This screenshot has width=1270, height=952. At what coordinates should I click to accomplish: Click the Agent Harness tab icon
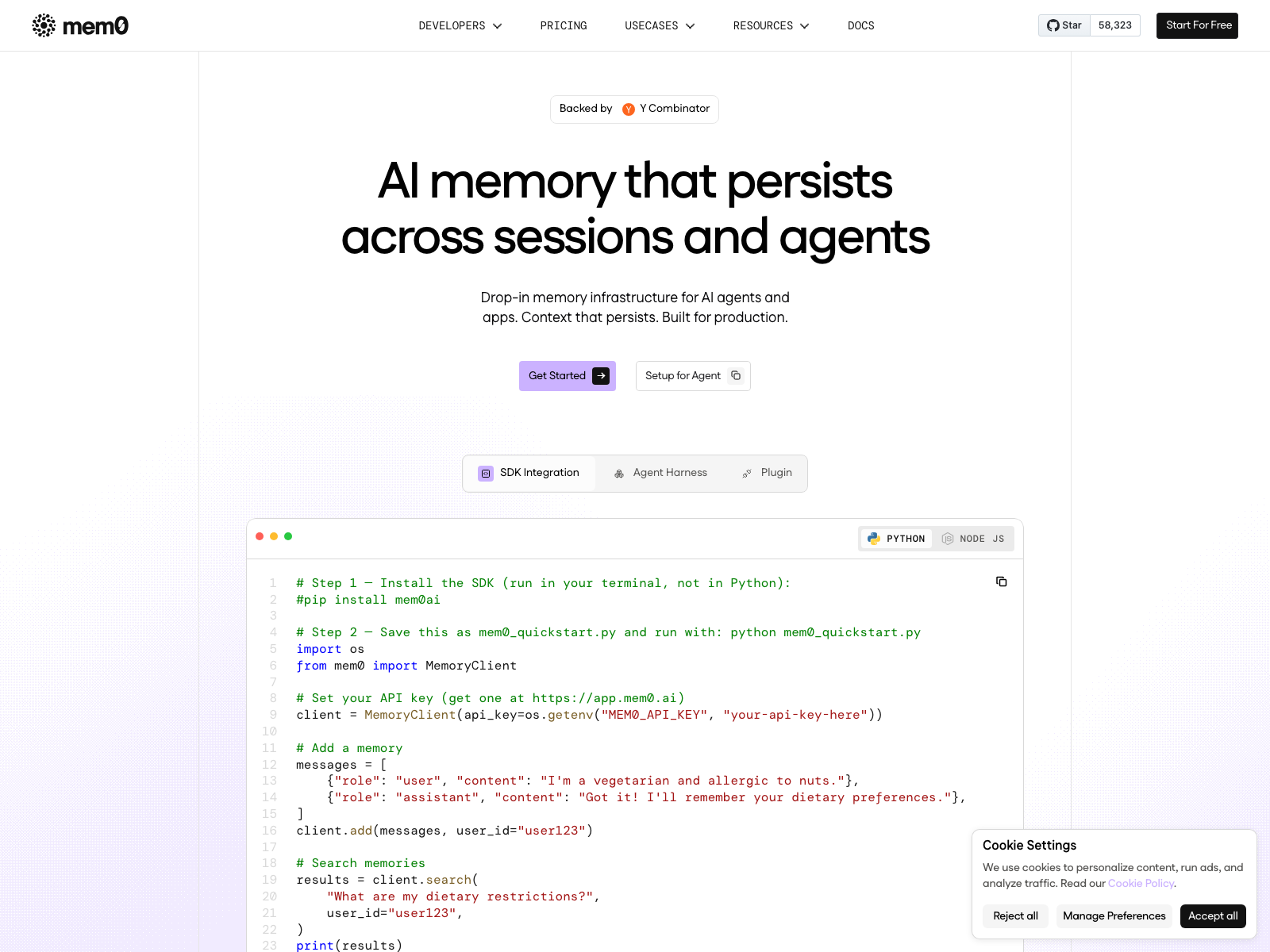pyautogui.click(x=619, y=474)
